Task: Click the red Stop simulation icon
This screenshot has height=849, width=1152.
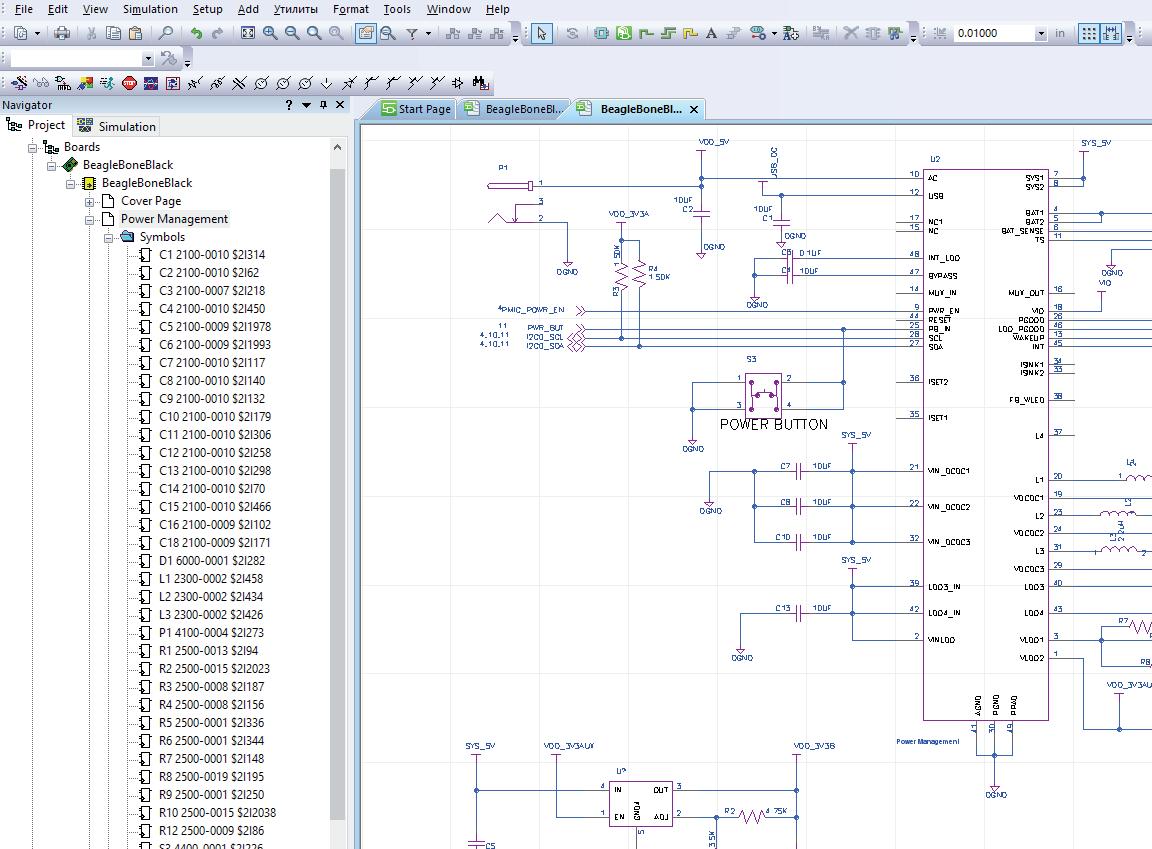Action: [x=129, y=83]
